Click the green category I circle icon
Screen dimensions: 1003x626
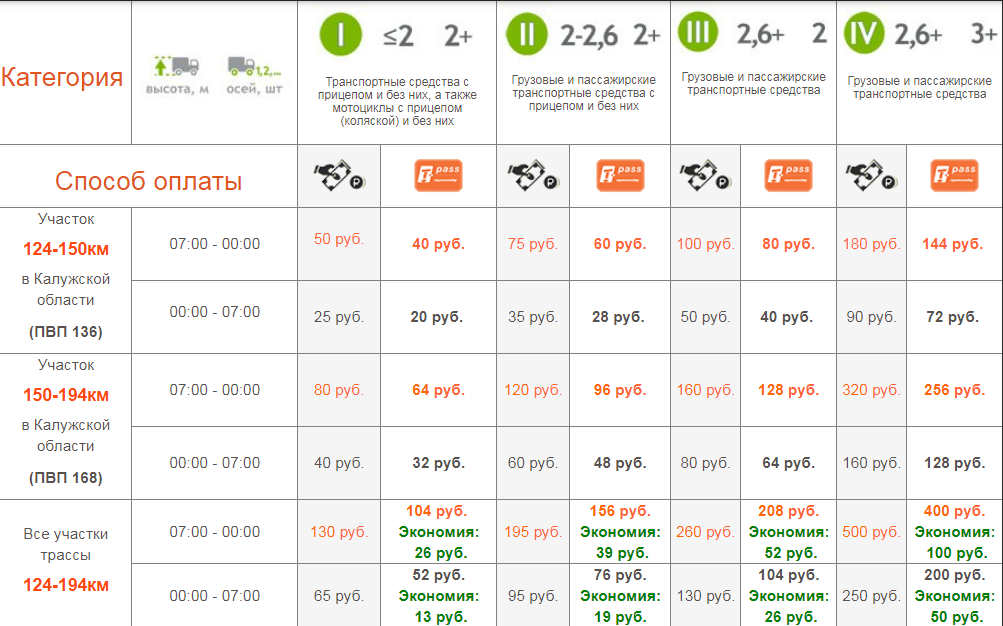click(340, 34)
